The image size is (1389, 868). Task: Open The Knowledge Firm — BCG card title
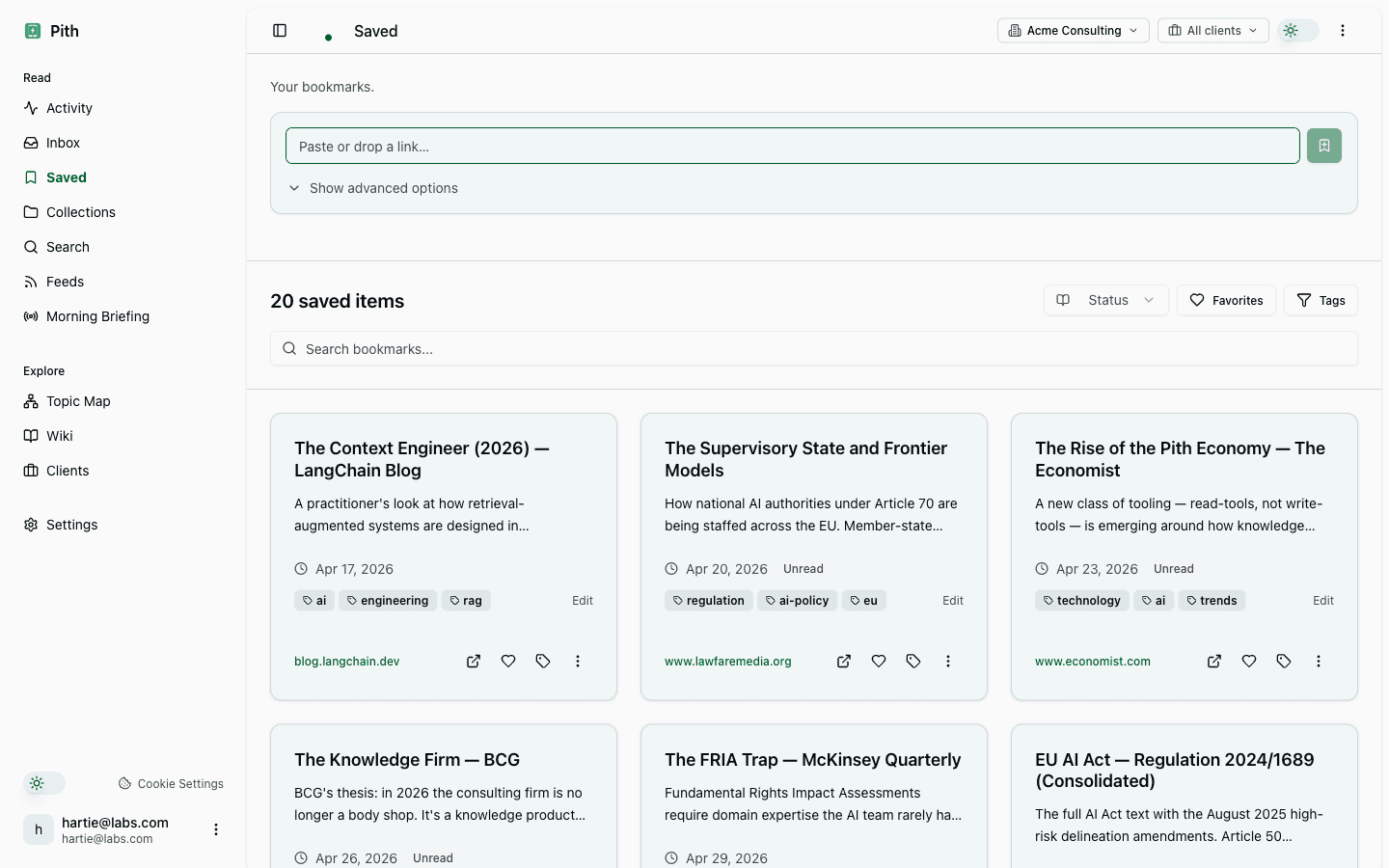407,760
